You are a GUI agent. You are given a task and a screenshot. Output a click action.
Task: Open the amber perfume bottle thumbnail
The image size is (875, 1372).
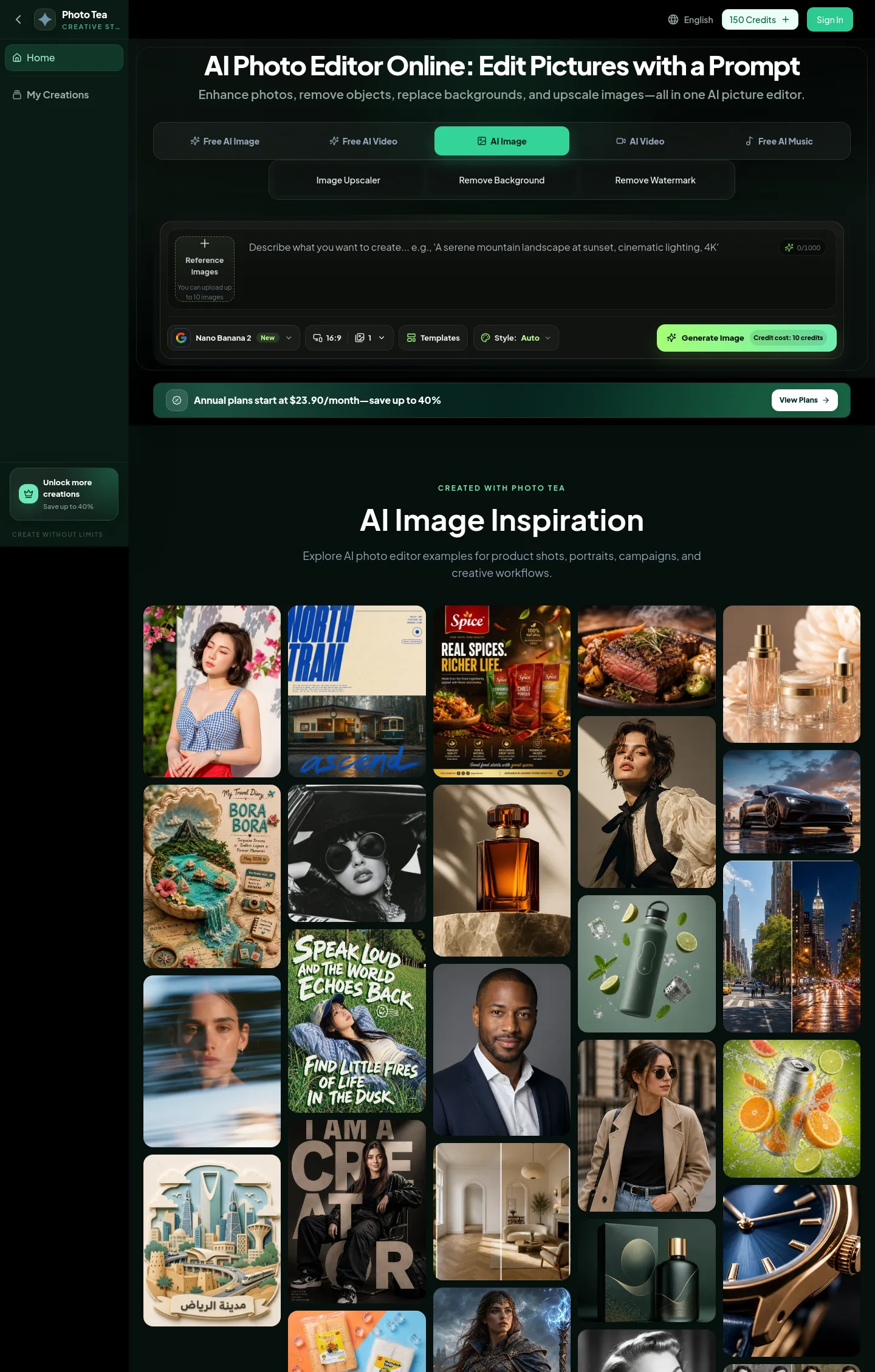[x=502, y=870]
